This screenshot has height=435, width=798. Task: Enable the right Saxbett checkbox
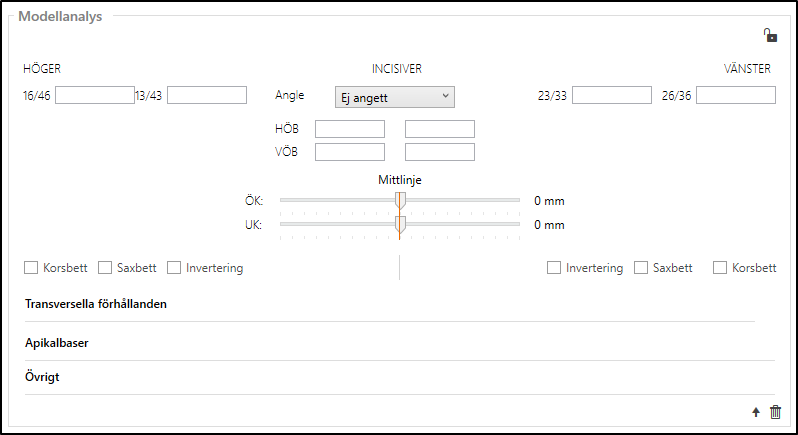(x=641, y=268)
